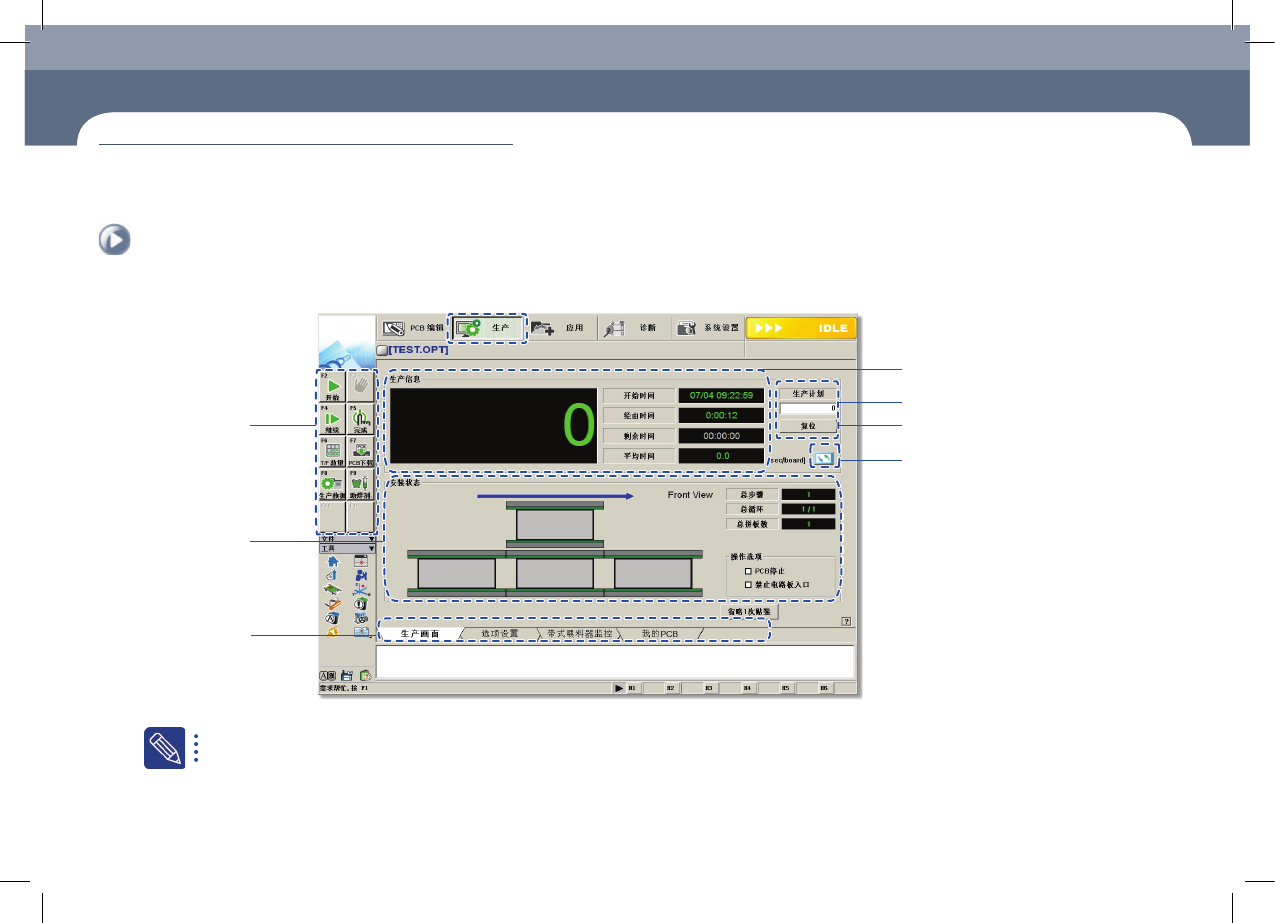The width and height of the screenshot is (1275, 923).
Task: Click the XYZ axis tool icon
Action: pos(361,589)
